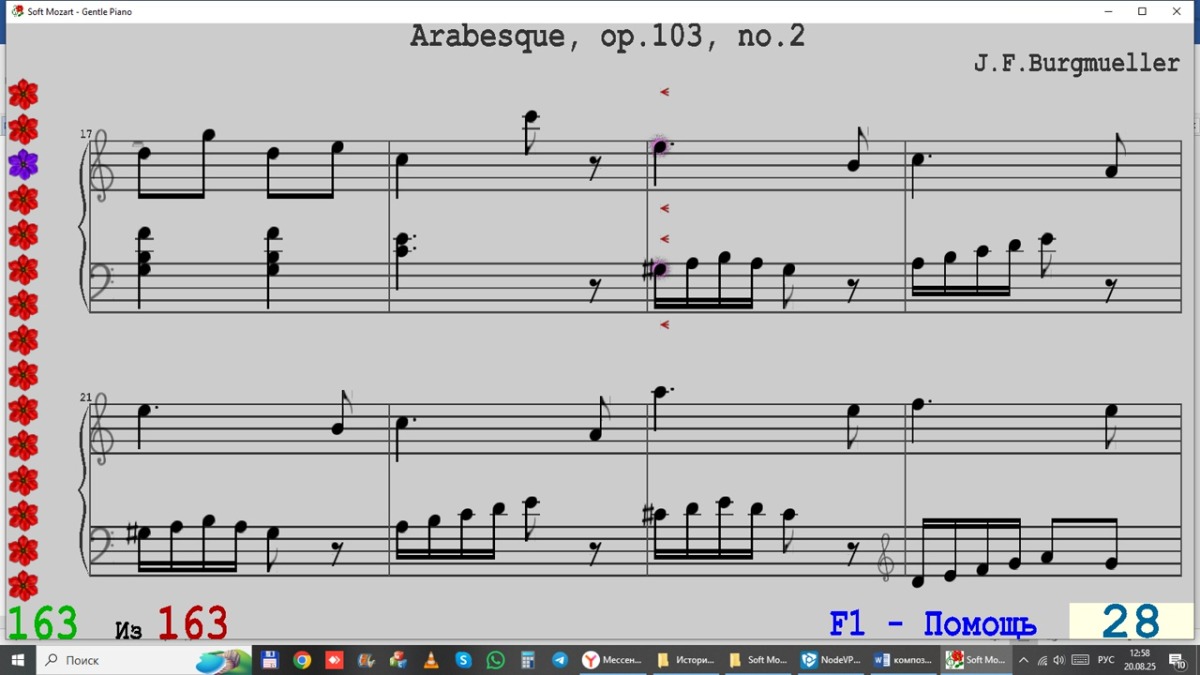Click the blue 28 counter box
The height and width of the screenshot is (675, 1200).
(1131, 621)
